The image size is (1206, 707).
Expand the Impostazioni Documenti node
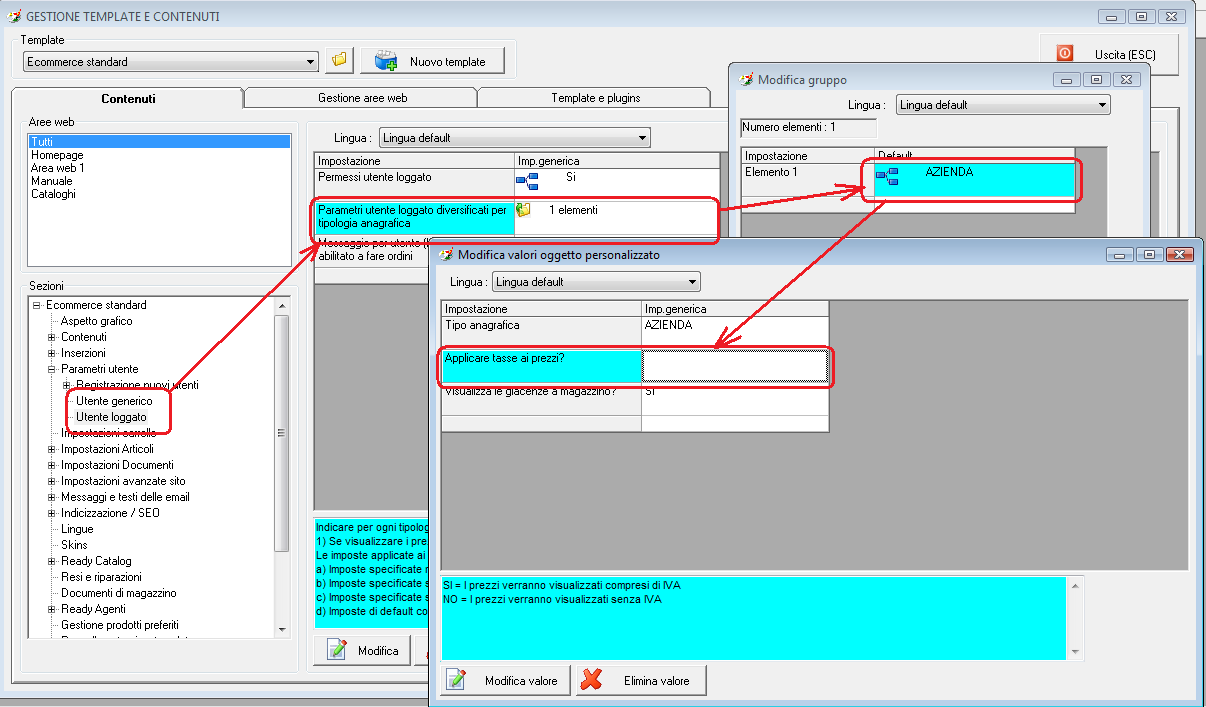(52, 465)
